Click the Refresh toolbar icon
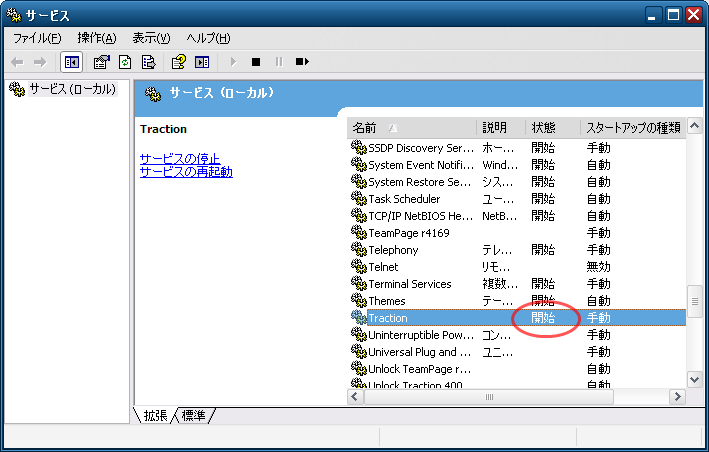Viewport: 709px width, 452px height. pyautogui.click(x=125, y=62)
